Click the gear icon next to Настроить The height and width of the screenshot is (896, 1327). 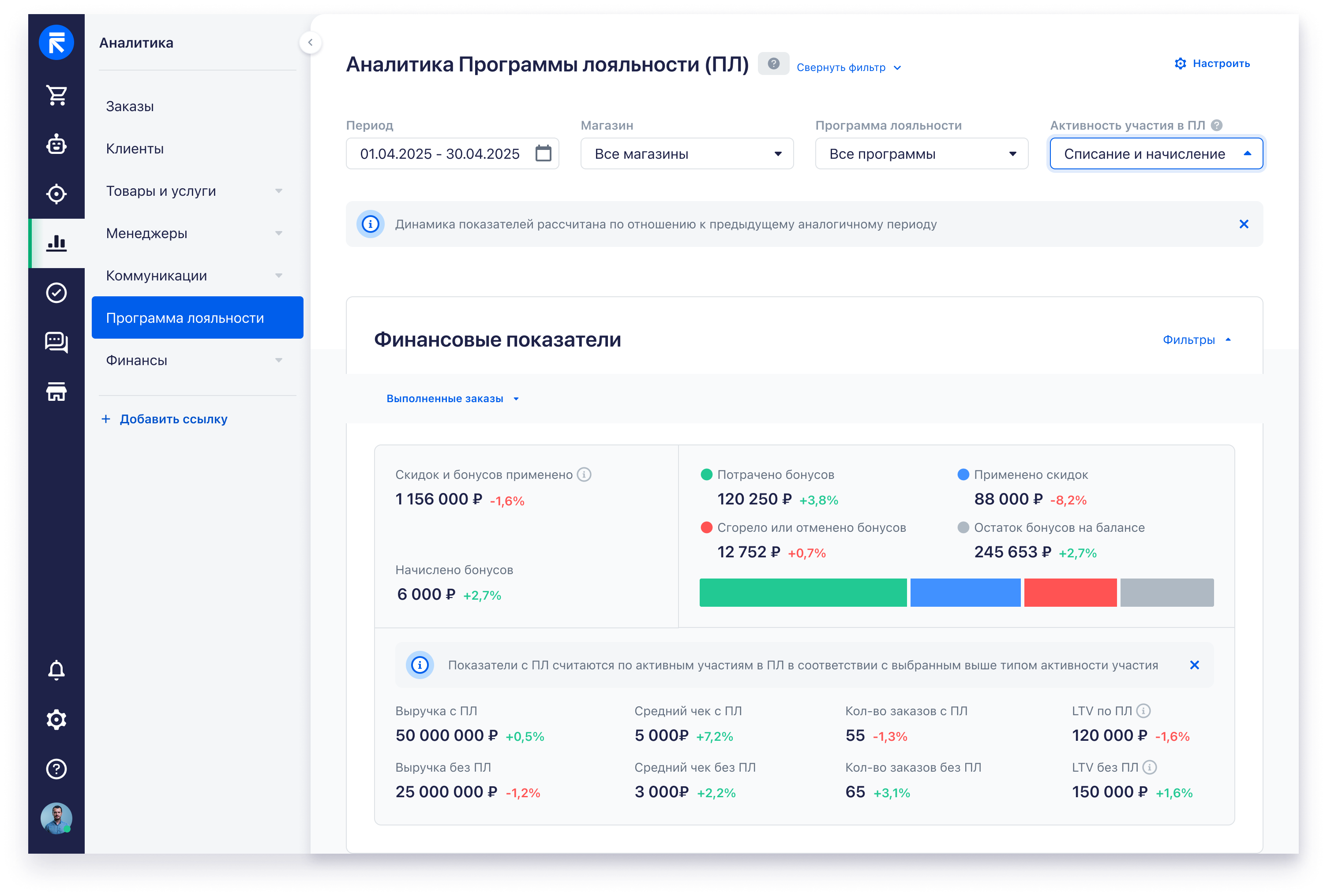[1180, 63]
